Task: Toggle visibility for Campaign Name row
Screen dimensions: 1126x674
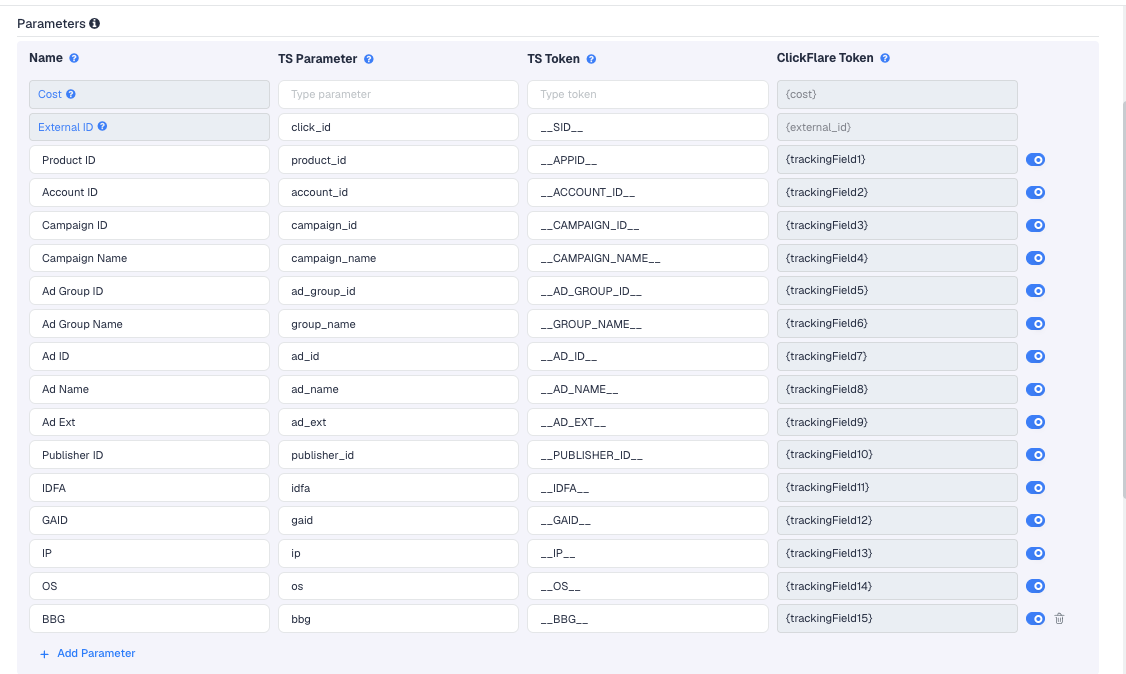Action: [x=1035, y=258]
